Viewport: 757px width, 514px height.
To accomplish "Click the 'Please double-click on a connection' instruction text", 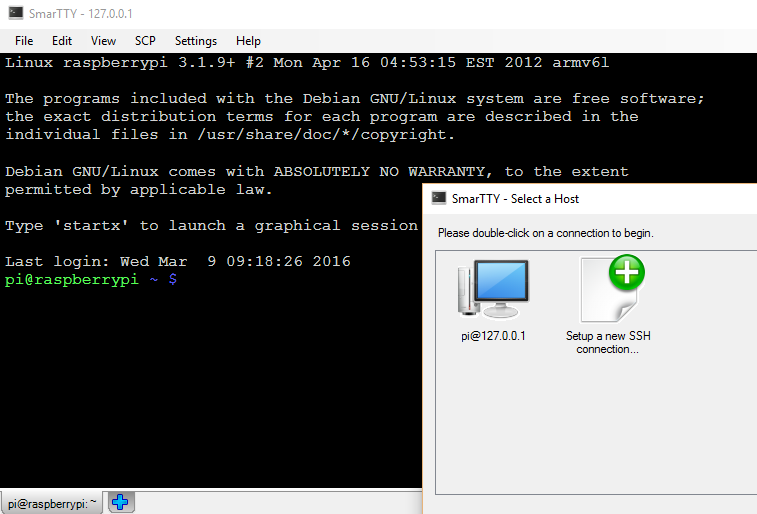I will pos(546,233).
